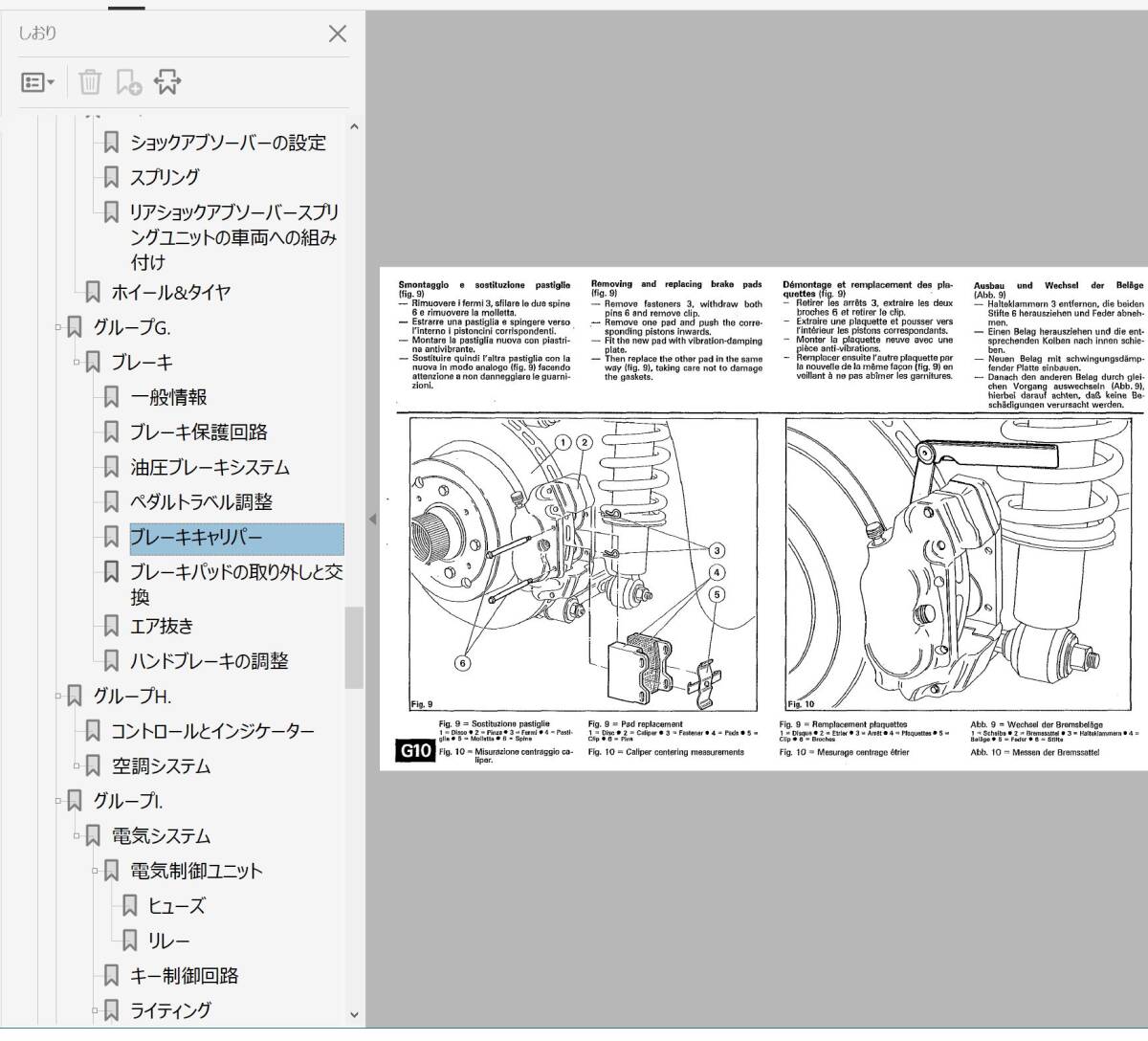Click the Fig. 9 brake pad diagram
The image size is (1148, 1041).
pos(583,565)
